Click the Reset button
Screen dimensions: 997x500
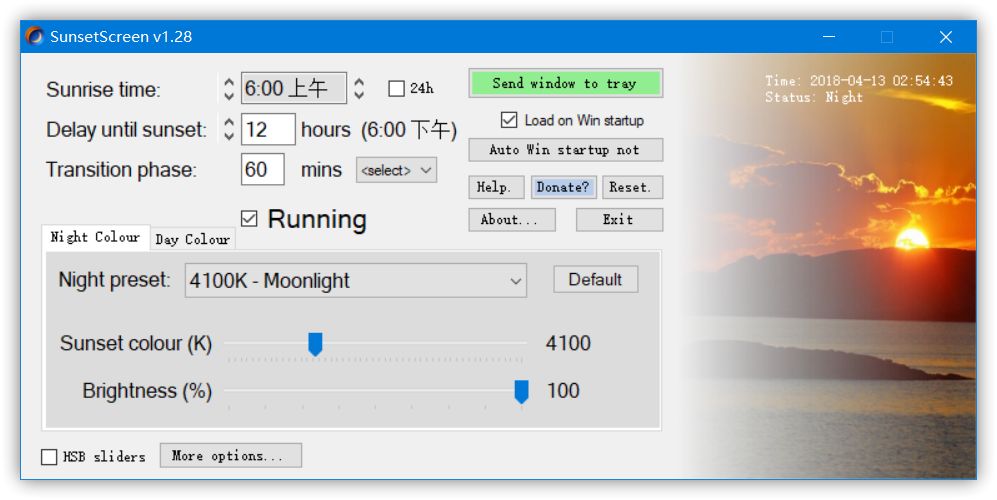[x=632, y=187]
